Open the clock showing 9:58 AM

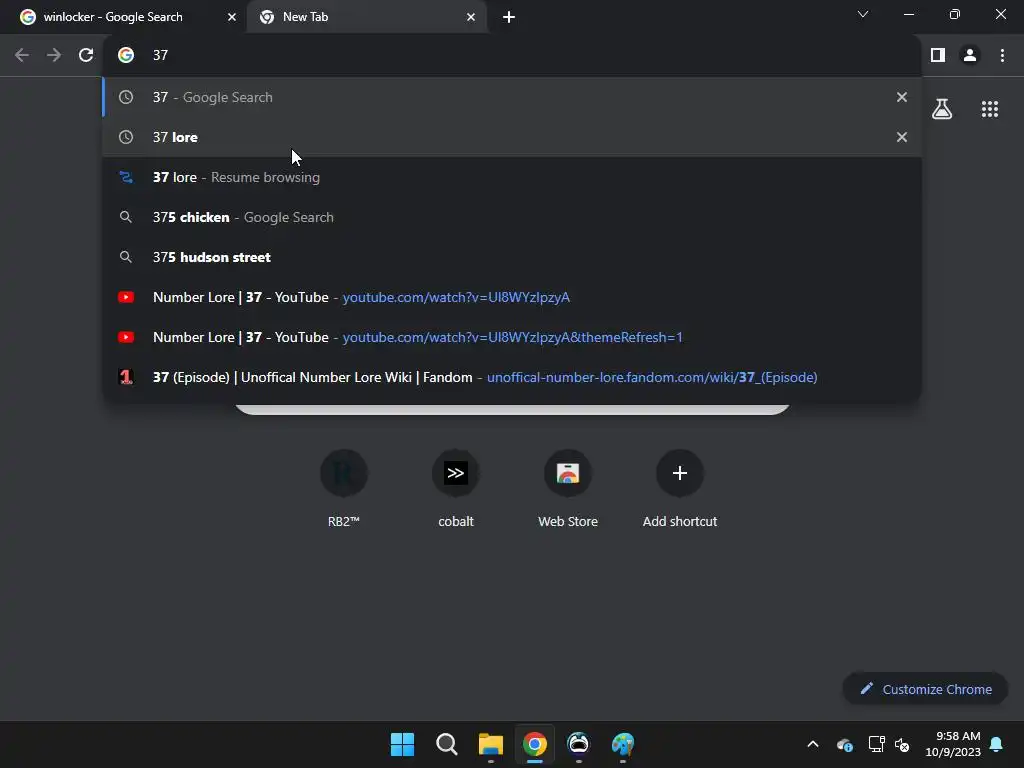953,744
